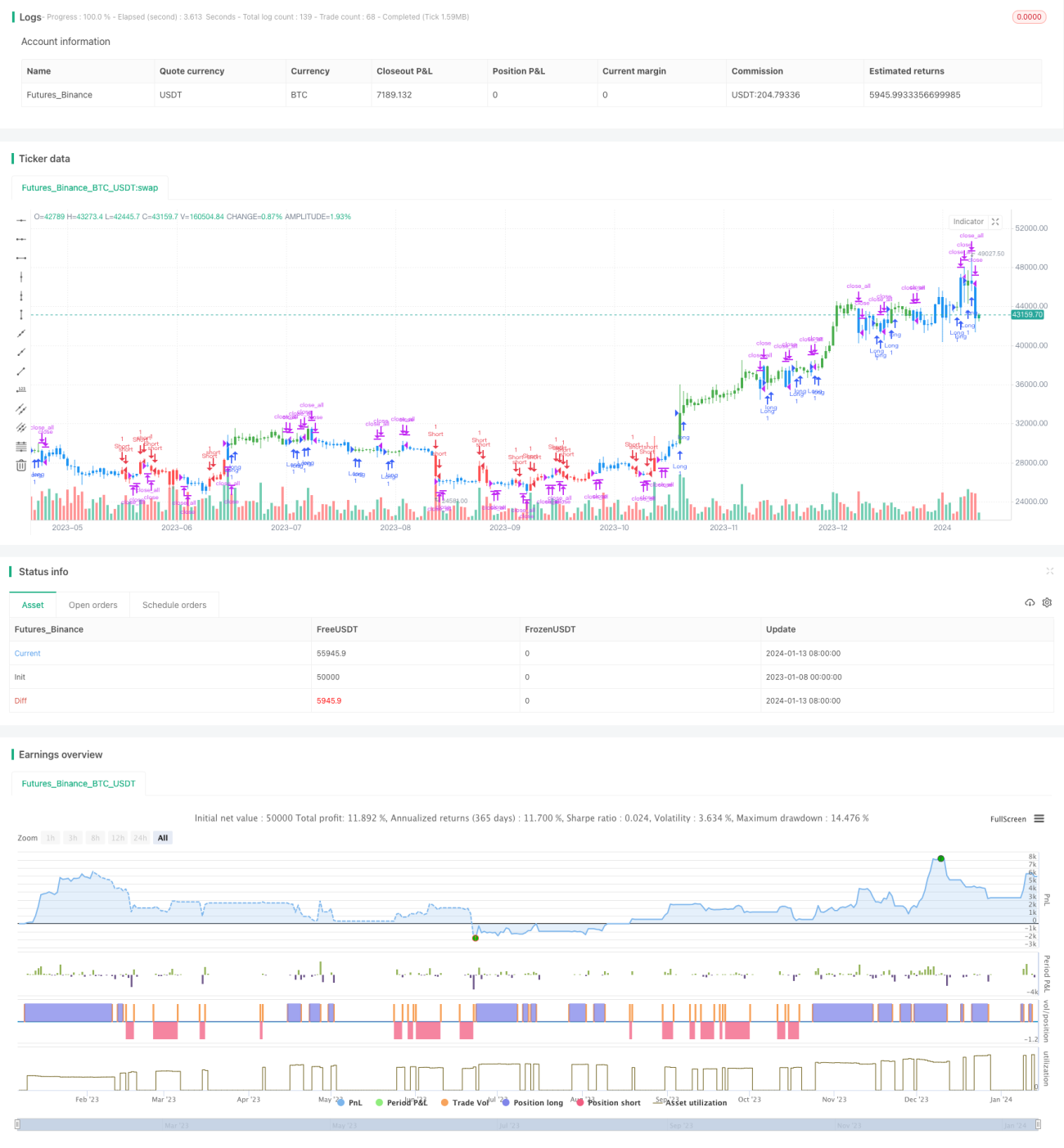This screenshot has height=1148, width=1064.
Task: Switch to the Asset tab
Action: (33, 605)
